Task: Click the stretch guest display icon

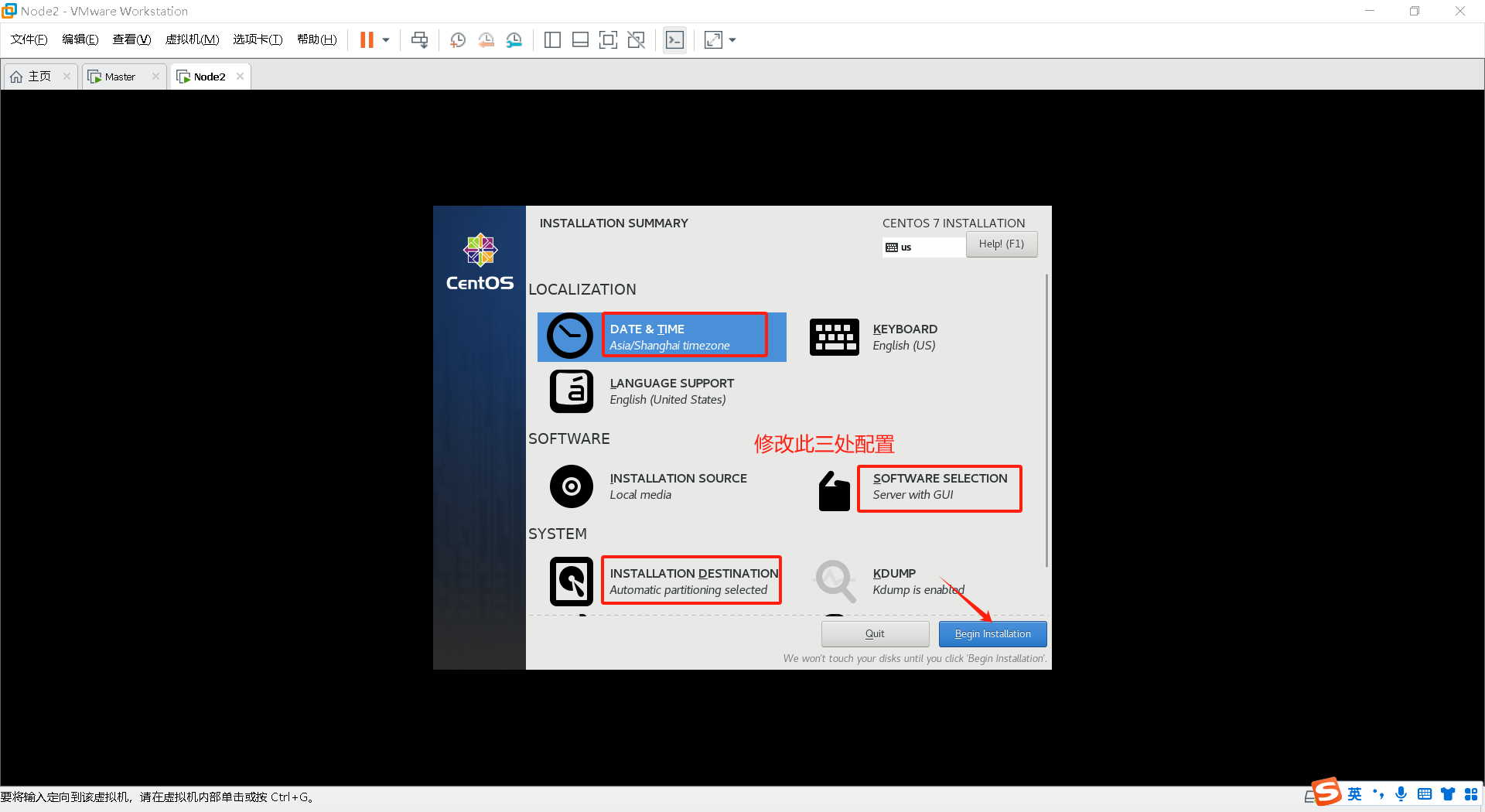Action: coord(713,40)
